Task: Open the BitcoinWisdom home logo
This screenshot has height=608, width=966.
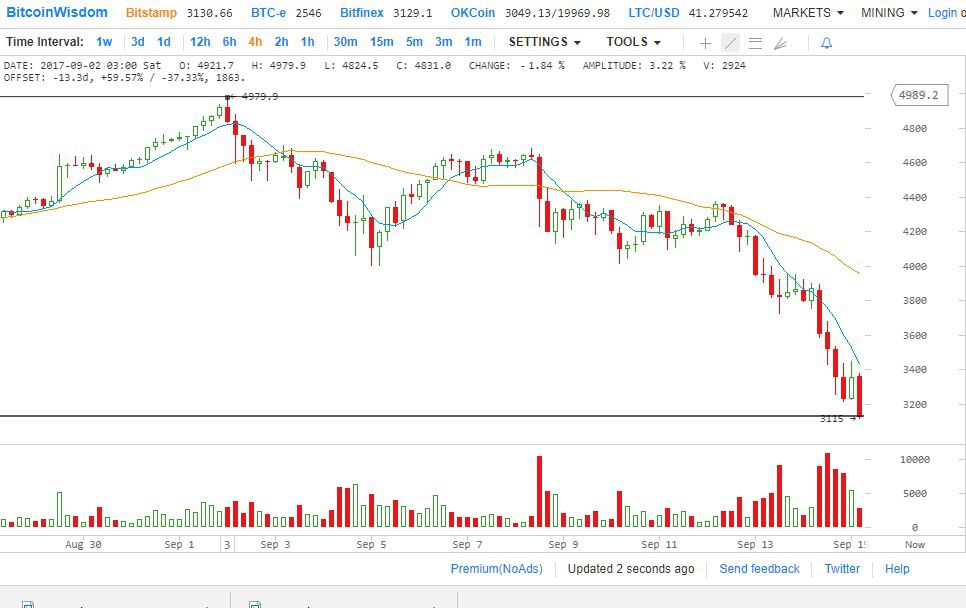Action: click(57, 12)
